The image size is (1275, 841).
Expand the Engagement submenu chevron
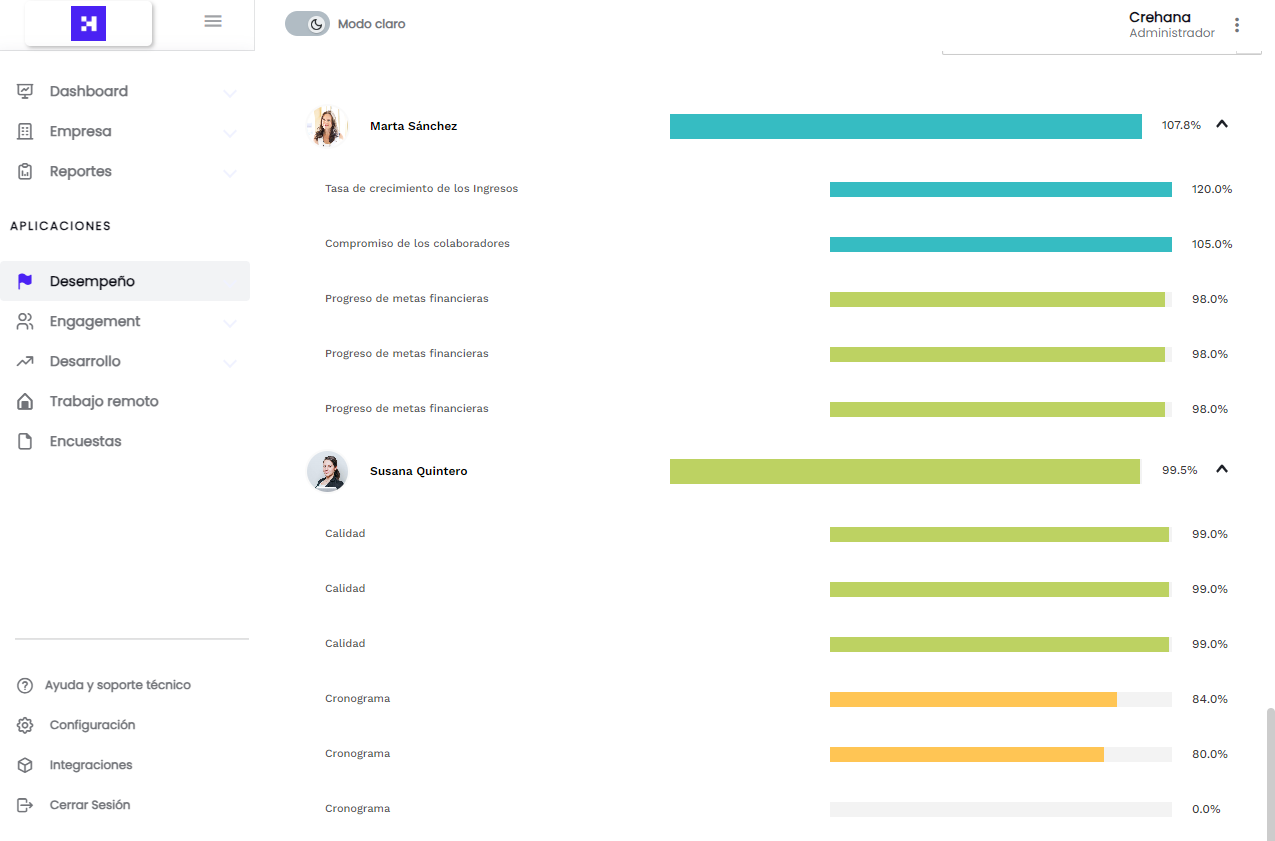pyautogui.click(x=230, y=323)
